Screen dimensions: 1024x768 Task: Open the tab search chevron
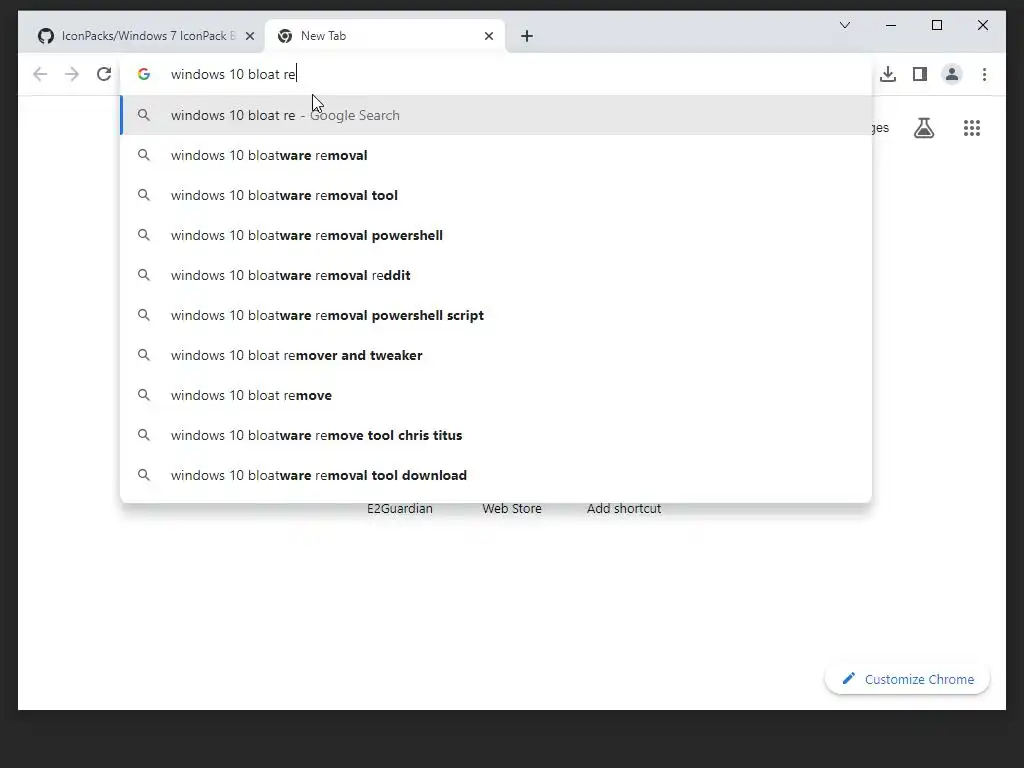click(844, 25)
